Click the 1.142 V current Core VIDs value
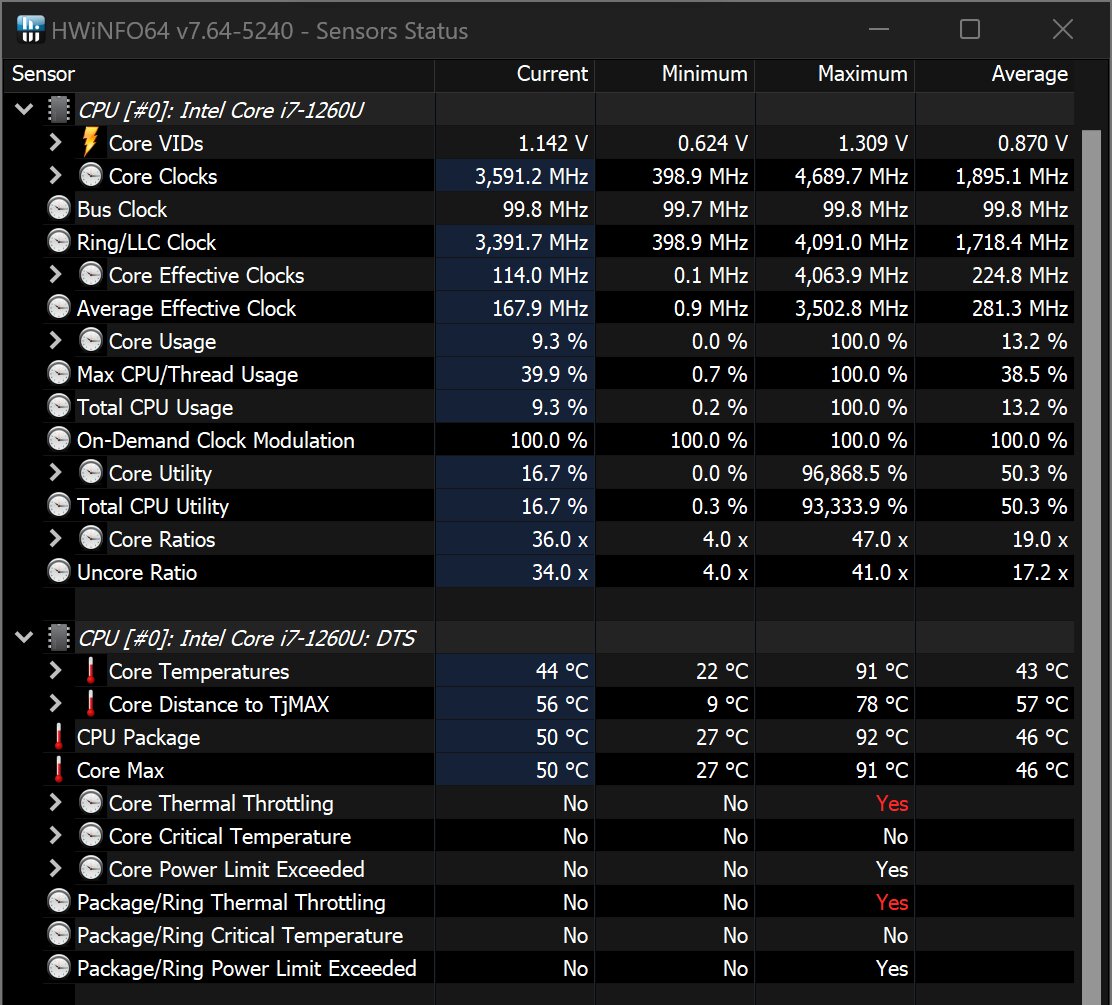 tap(552, 143)
